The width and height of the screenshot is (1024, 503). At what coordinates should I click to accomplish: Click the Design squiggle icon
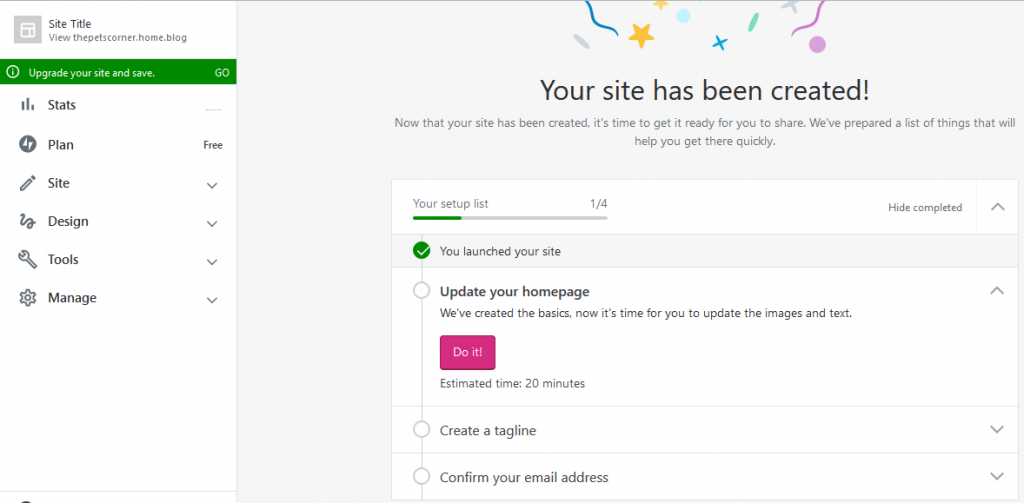click(x=27, y=221)
